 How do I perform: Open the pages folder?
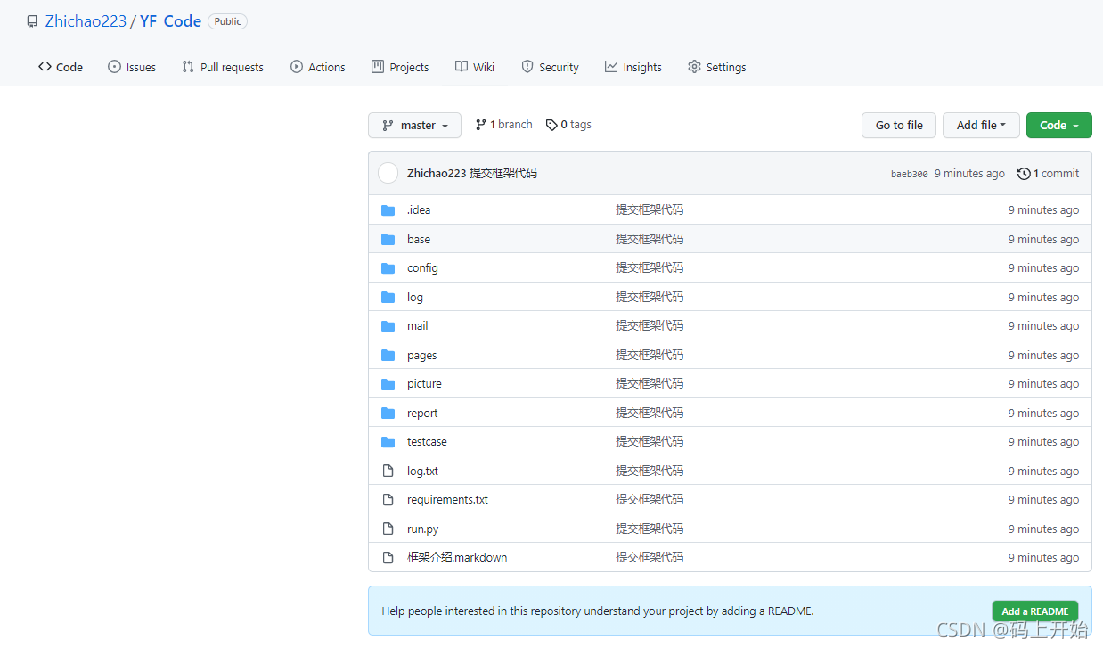click(422, 355)
